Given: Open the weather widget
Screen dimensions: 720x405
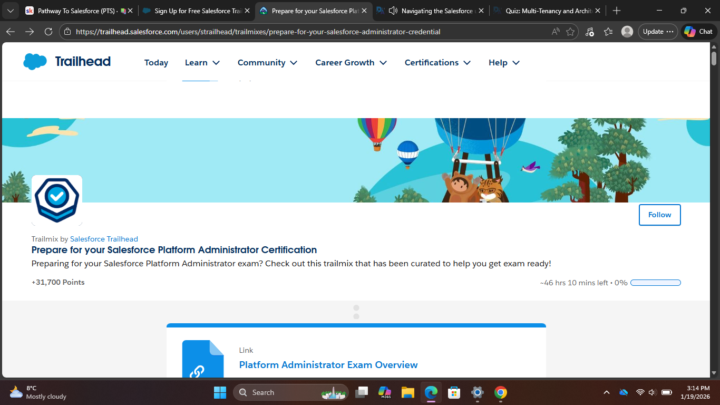Looking at the screenshot, I should pos(38,393).
